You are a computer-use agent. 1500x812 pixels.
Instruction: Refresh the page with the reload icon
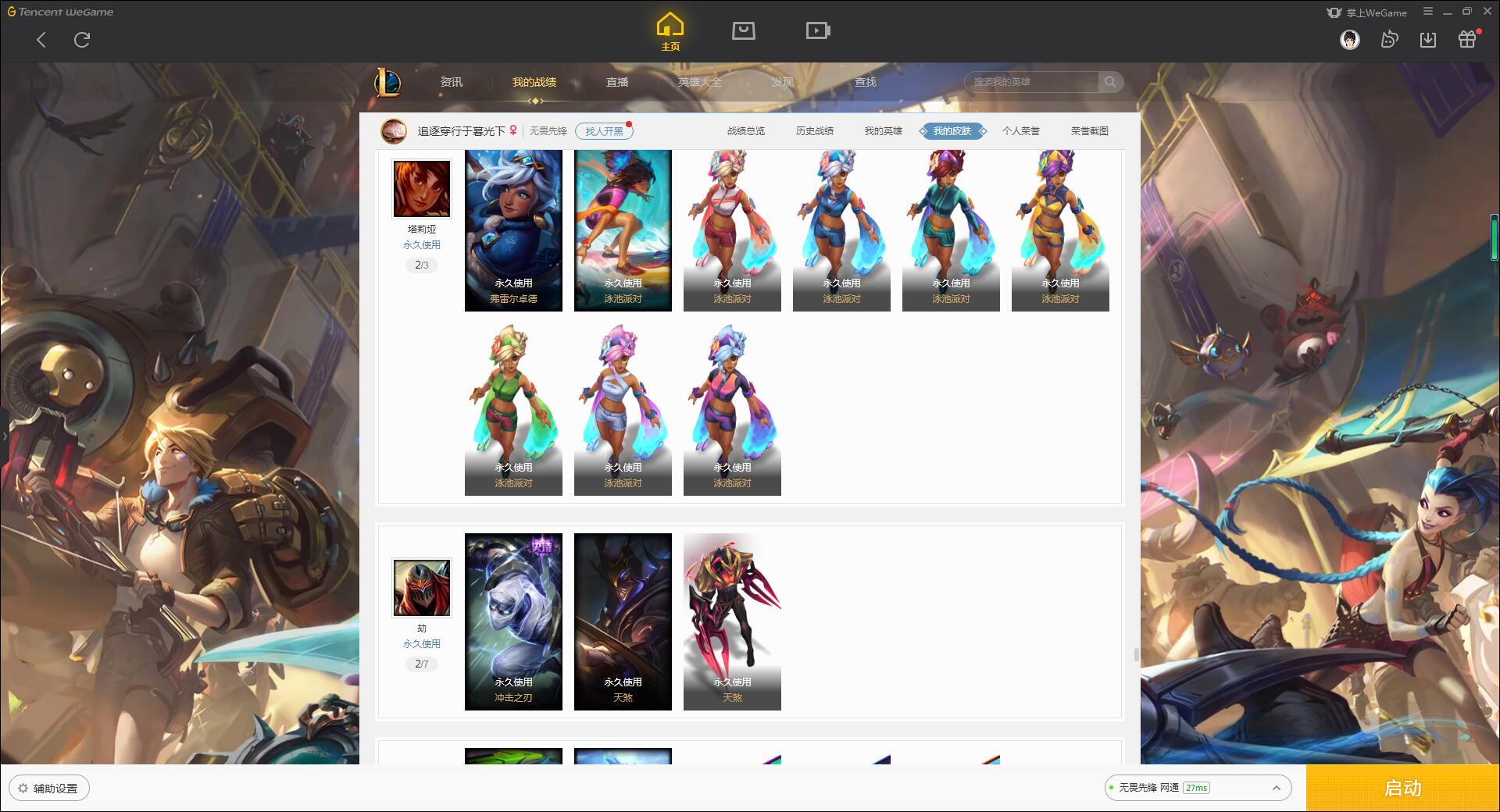[82, 40]
